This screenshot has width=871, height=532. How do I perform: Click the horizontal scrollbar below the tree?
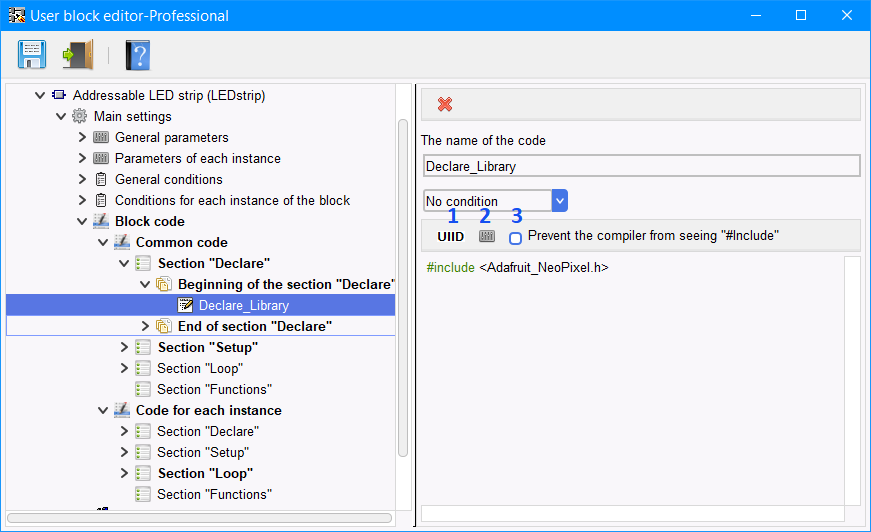199,518
